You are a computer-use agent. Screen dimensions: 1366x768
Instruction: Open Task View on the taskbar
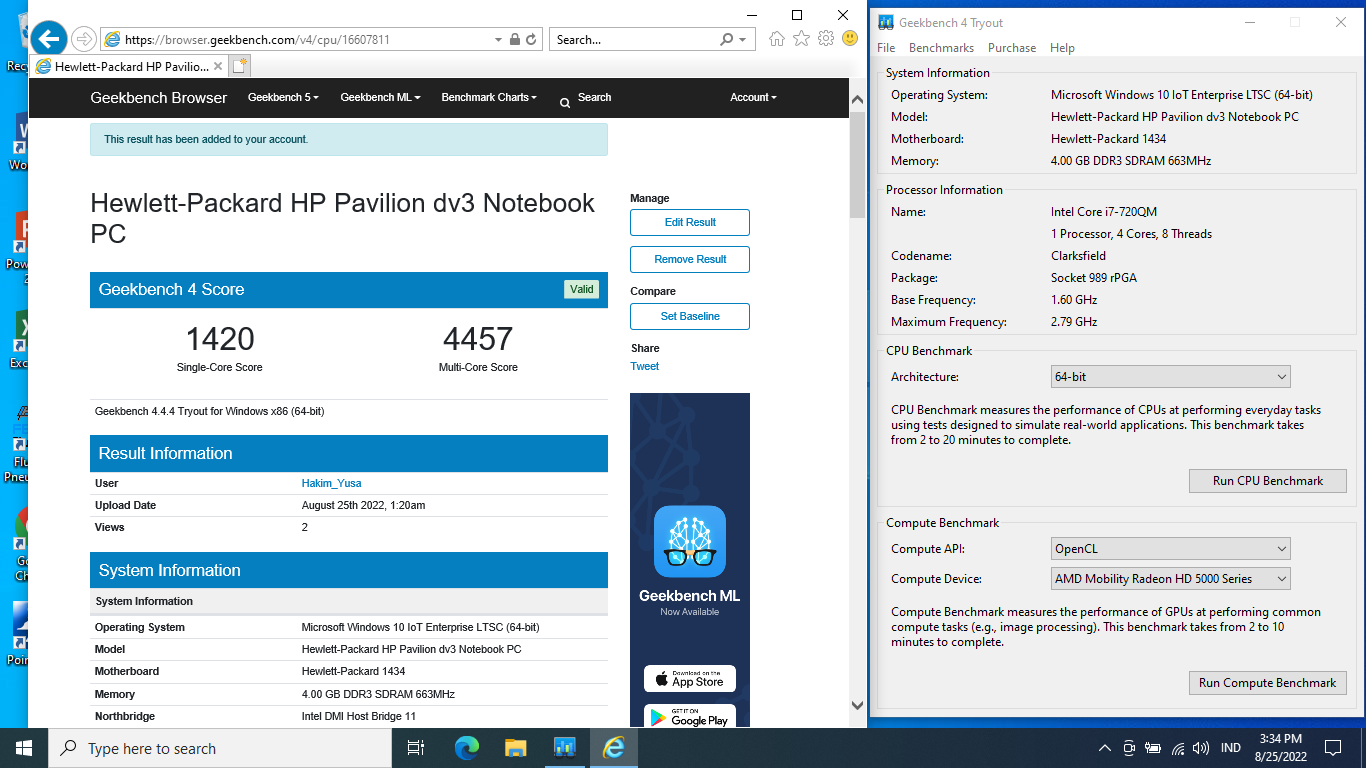pos(417,748)
